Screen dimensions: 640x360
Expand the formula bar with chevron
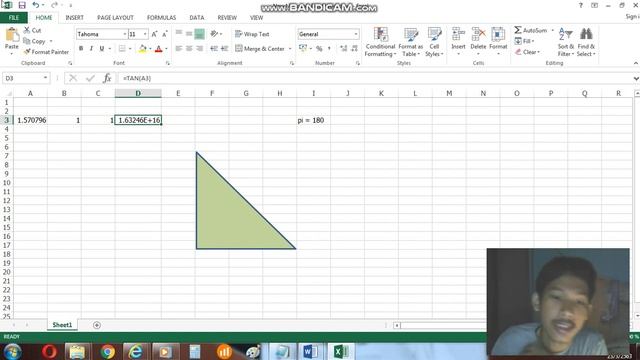click(x=636, y=78)
